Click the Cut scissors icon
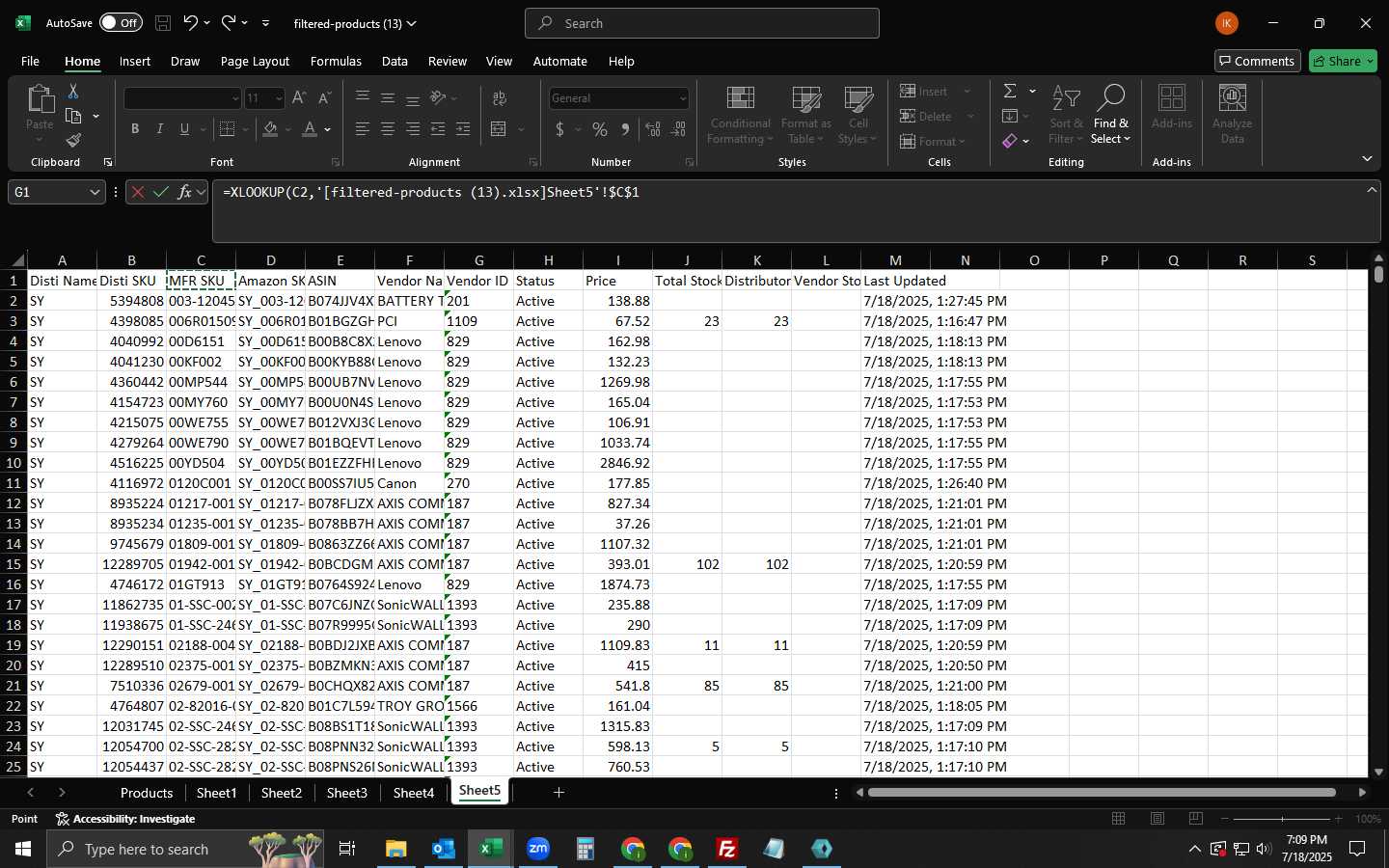This screenshot has width=1389, height=868. 73,91
